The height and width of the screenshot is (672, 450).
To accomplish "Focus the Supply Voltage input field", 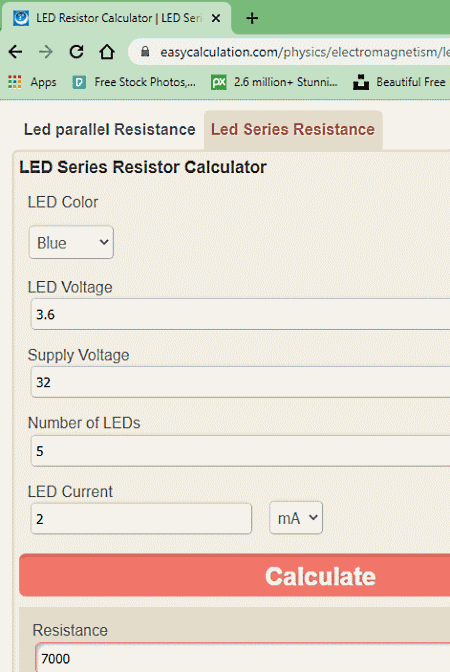I will click(x=240, y=382).
